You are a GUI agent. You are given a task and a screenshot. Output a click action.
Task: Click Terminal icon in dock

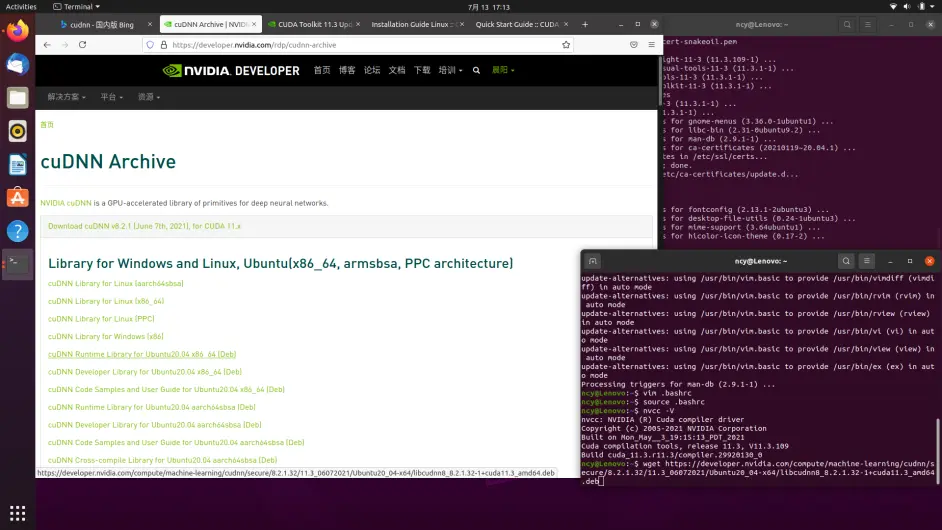coord(17,264)
